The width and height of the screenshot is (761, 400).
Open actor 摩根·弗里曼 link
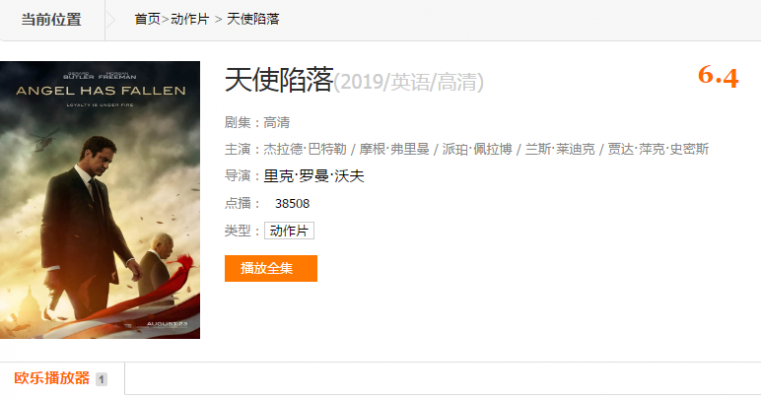[394, 149]
